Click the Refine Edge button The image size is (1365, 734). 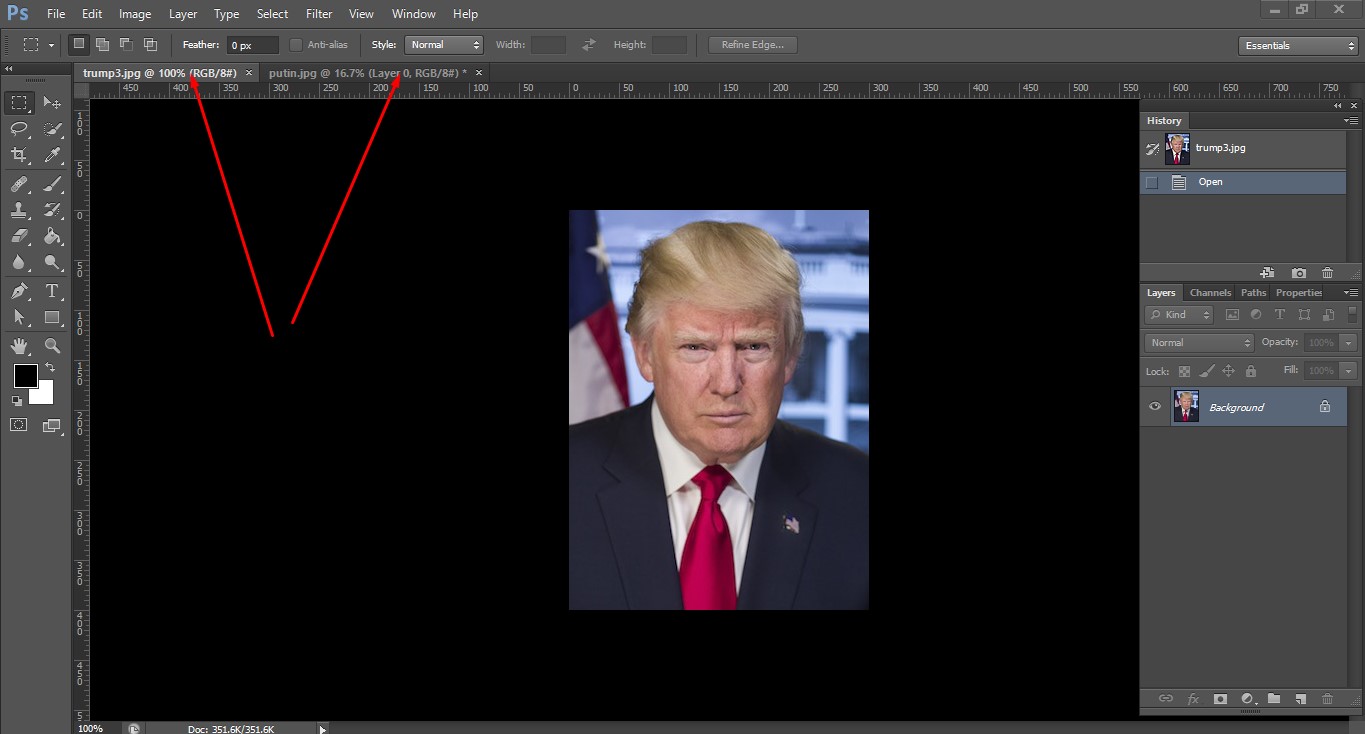753,44
